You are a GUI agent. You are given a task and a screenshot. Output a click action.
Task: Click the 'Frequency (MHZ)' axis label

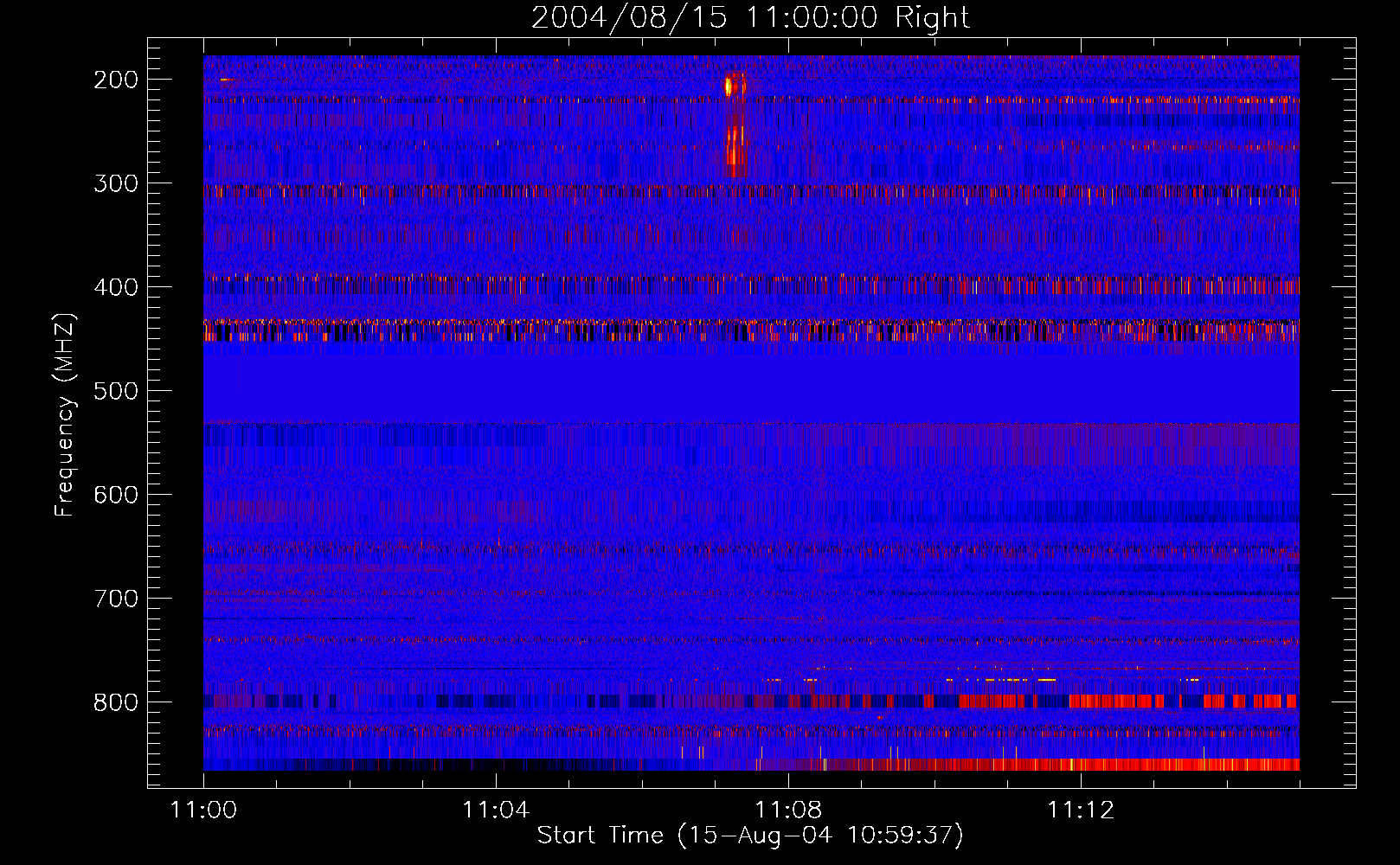(65, 414)
